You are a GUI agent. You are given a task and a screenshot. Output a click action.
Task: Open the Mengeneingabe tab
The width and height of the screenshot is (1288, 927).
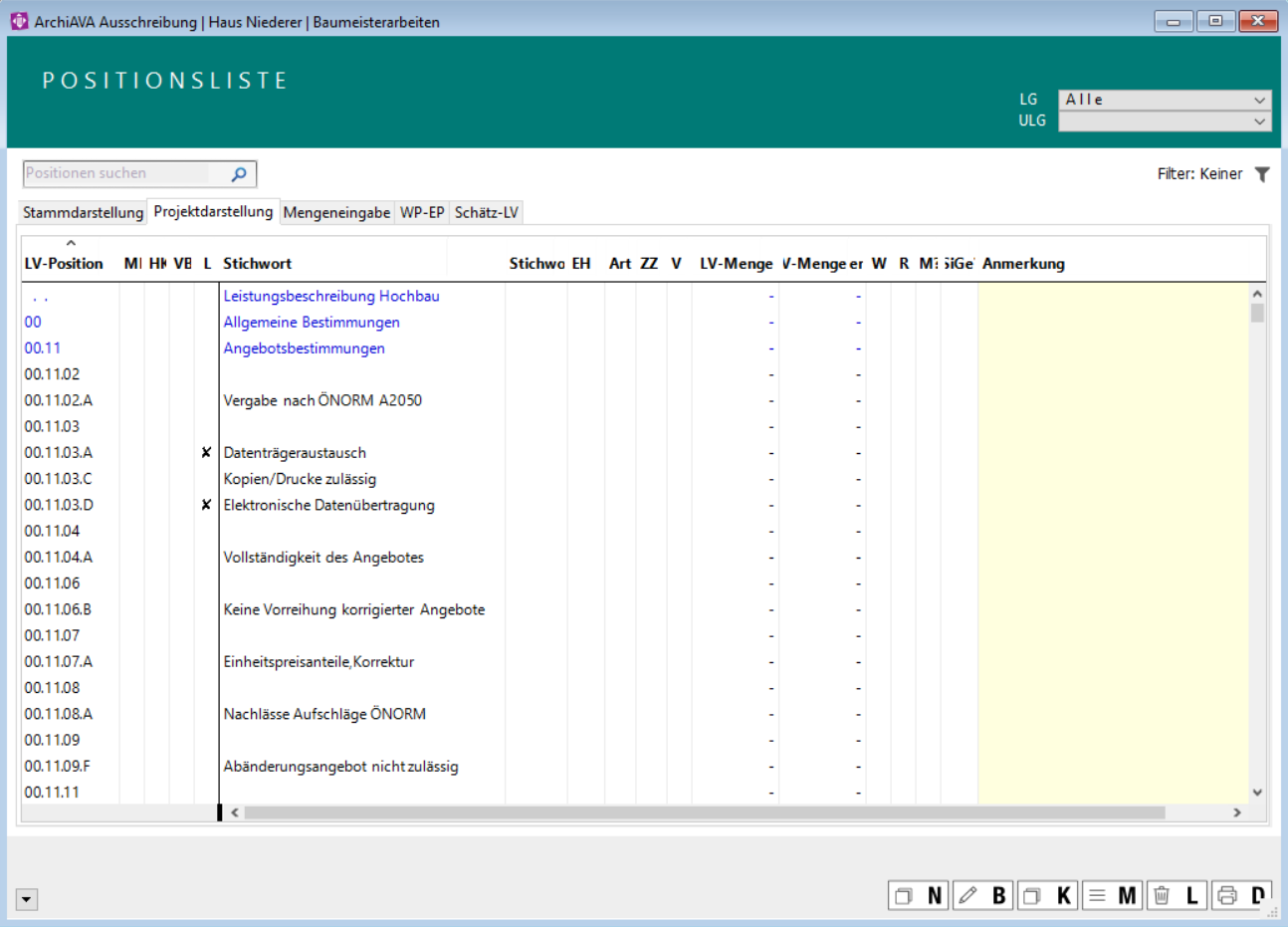pyautogui.click(x=336, y=213)
